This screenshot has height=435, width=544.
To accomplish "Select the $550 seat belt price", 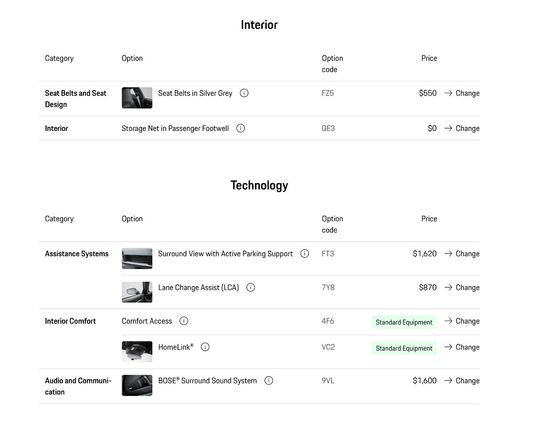I will click(x=428, y=93).
